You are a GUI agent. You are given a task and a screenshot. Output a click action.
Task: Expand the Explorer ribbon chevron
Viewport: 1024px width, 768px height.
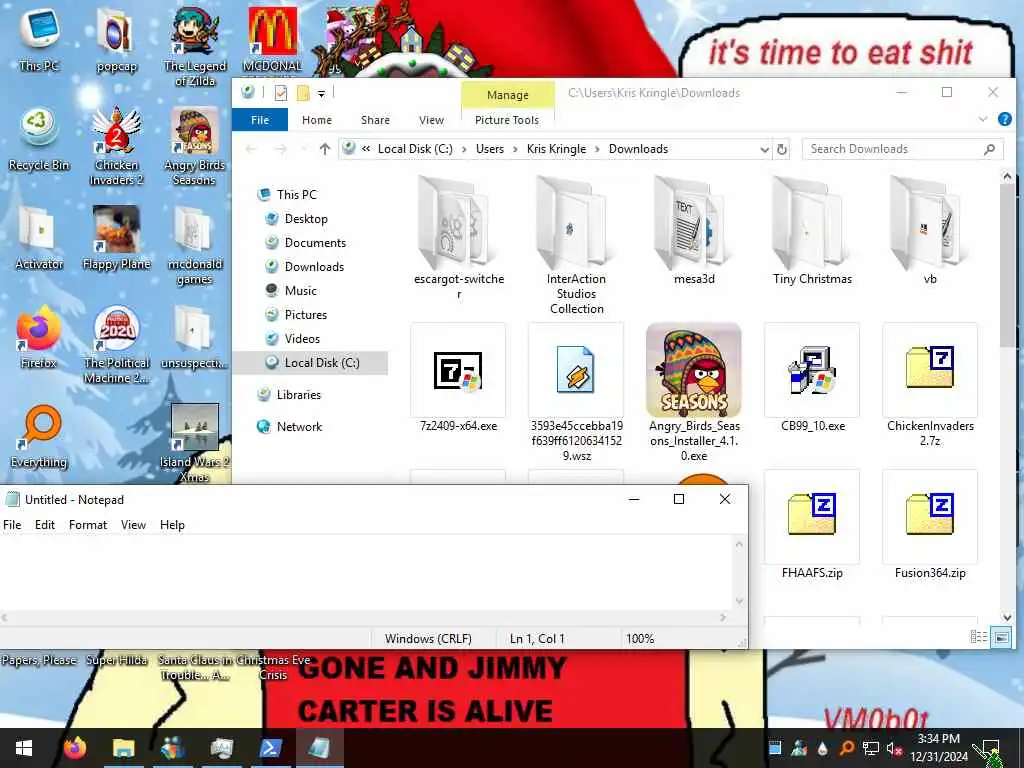[x=982, y=120]
